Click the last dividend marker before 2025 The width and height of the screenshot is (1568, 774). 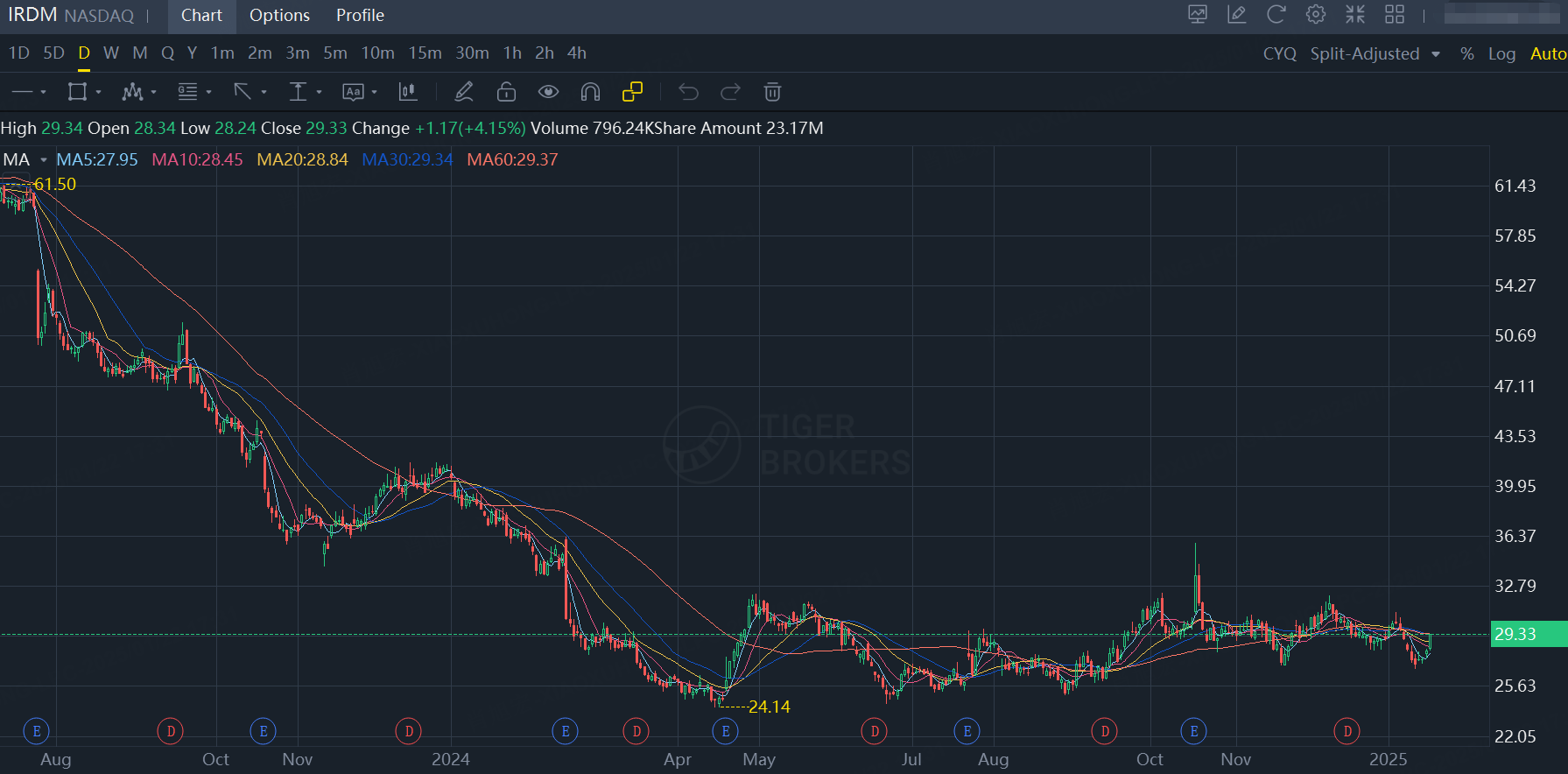1347,731
